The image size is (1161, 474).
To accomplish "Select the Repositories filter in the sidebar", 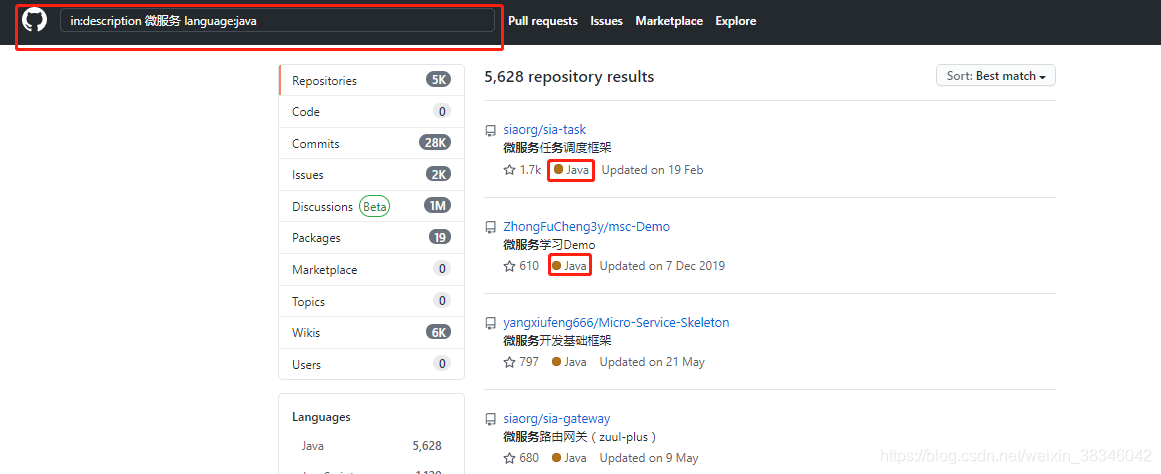I will pos(372,80).
